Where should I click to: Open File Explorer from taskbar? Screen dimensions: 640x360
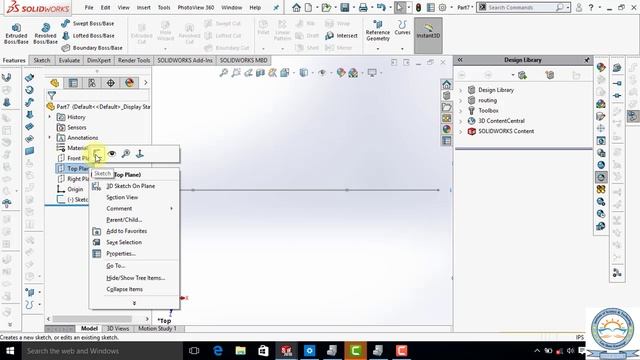240,351
